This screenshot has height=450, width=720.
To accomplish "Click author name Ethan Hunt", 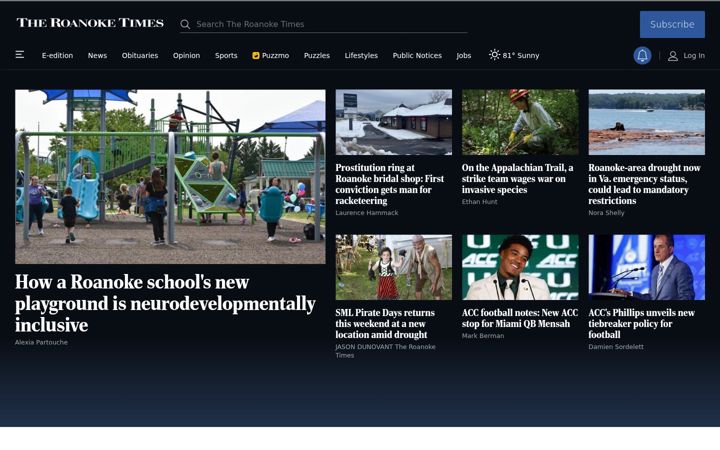I will 479,202.
